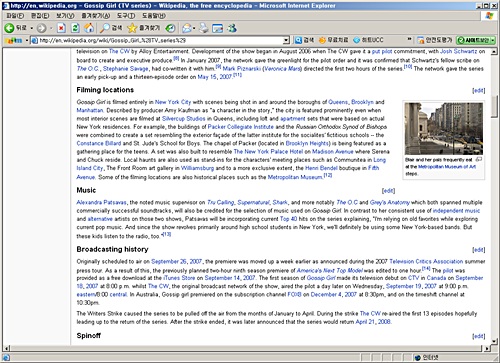
Task: Click the 인터넷 zone globe in status bar
Action: [417, 358]
